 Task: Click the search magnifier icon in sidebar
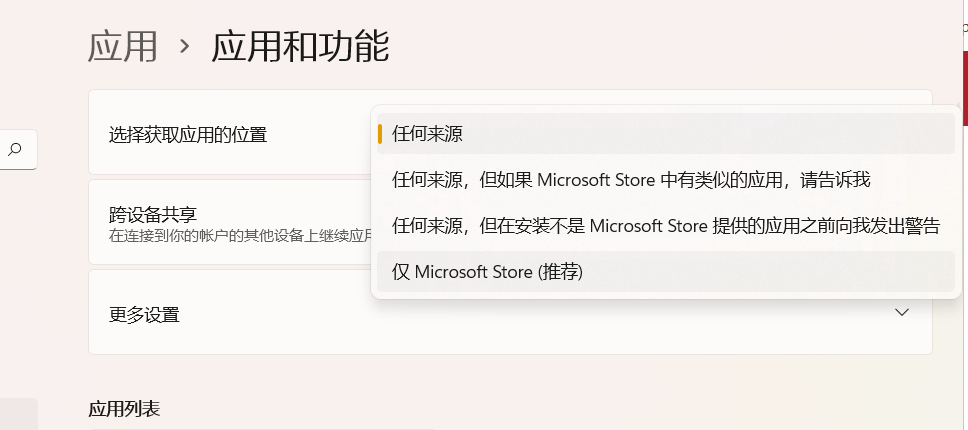pyautogui.click(x=15, y=150)
